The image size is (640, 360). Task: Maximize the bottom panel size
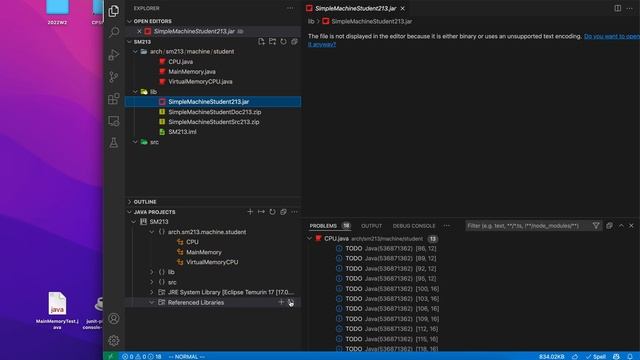pos(621,225)
